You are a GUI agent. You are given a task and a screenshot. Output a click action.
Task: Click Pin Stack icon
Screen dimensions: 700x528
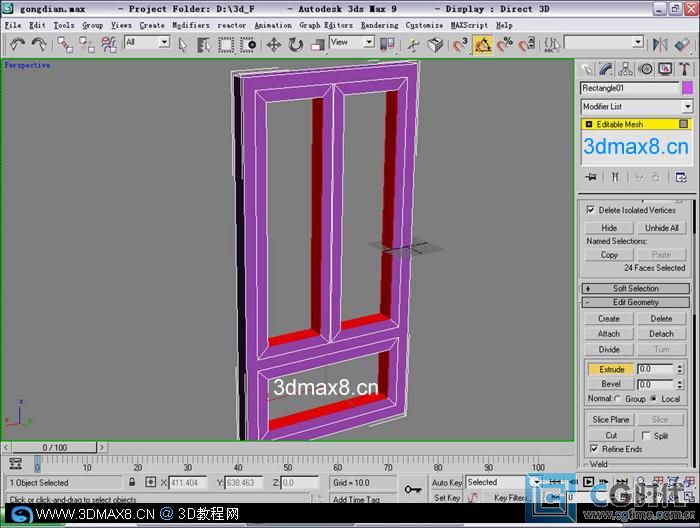(591, 177)
